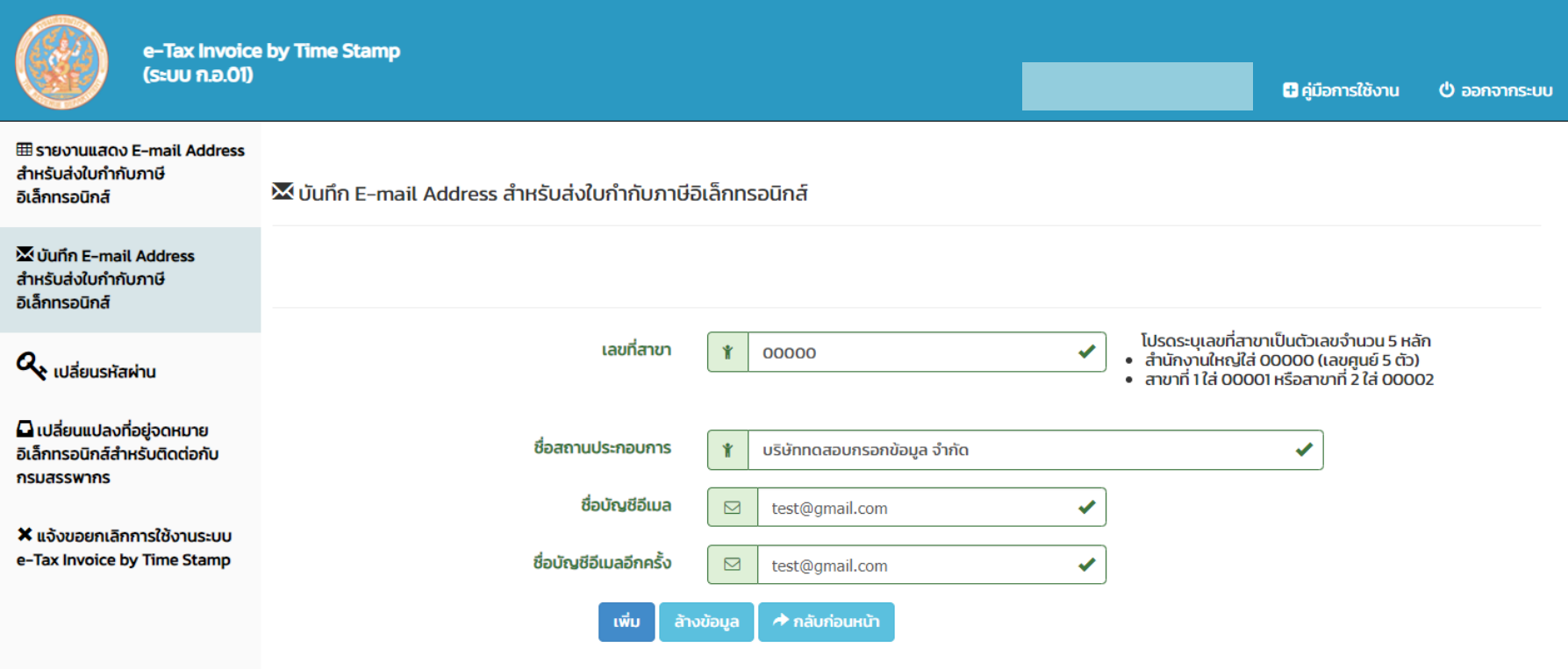Click the table icon beside รายงานแสดง E-mail Address

[x=25, y=150]
